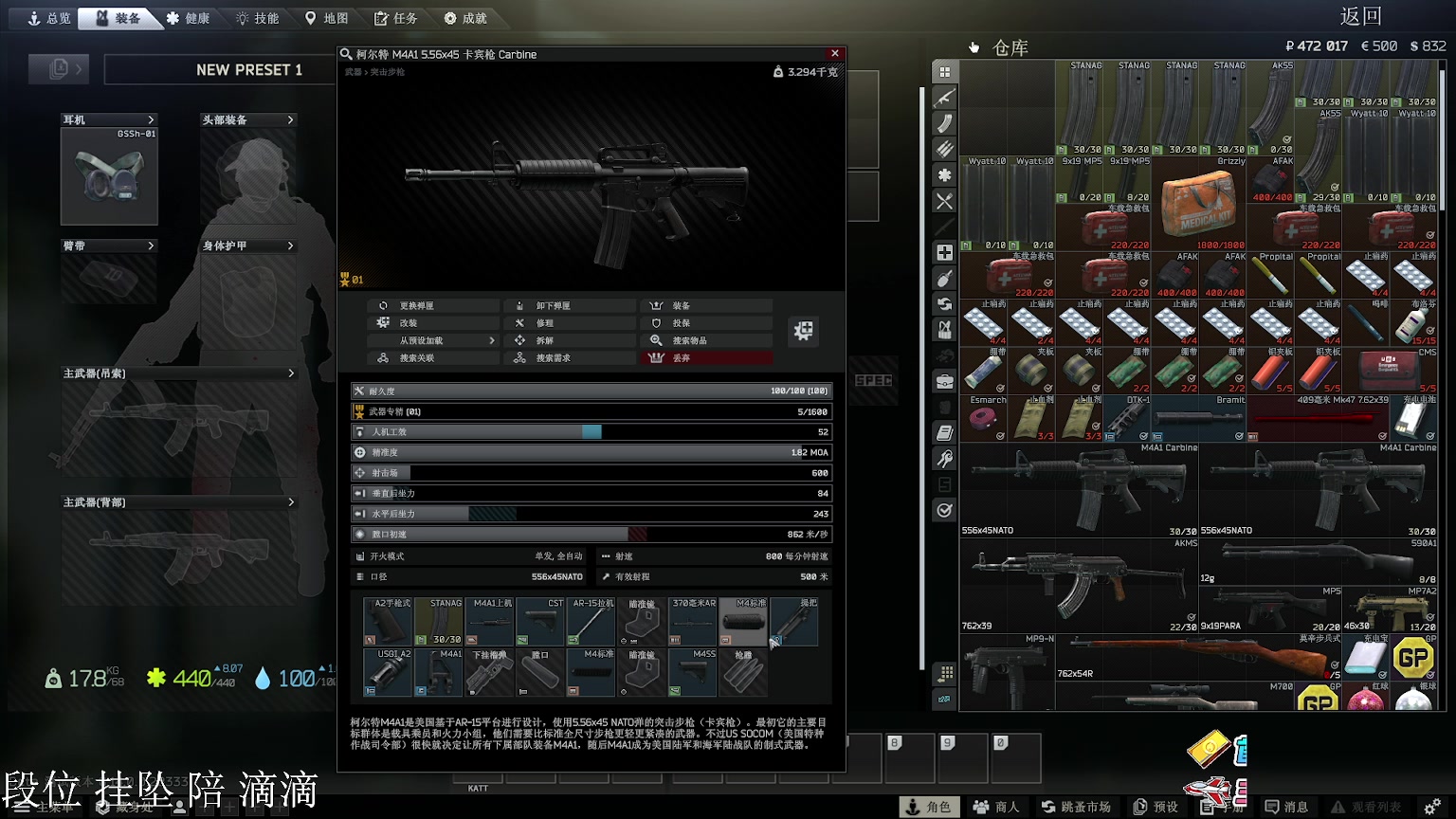
Task: Switch to the 装备 gear tab
Action: [x=118, y=18]
